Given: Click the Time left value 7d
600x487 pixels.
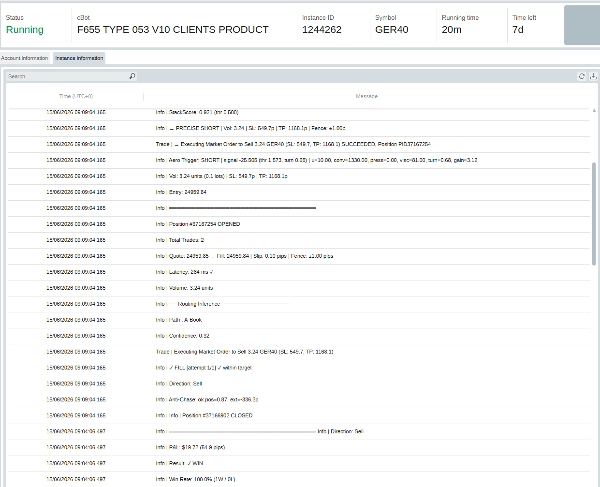Looking at the screenshot, I should click(518, 30).
